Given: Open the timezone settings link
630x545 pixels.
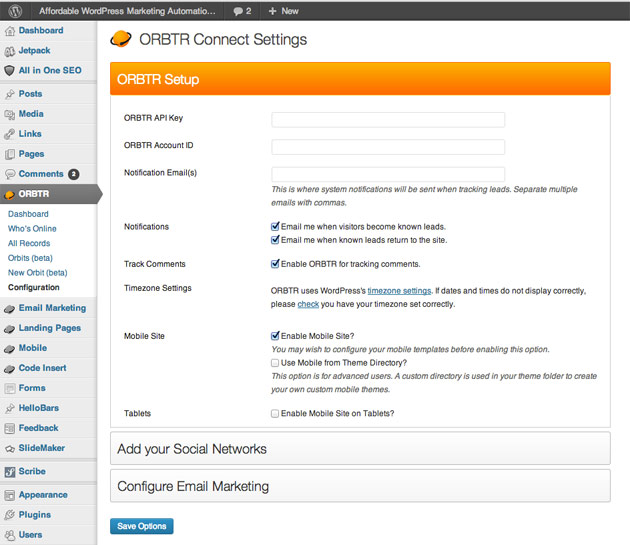Looking at the screenshot, I should 399,290.
